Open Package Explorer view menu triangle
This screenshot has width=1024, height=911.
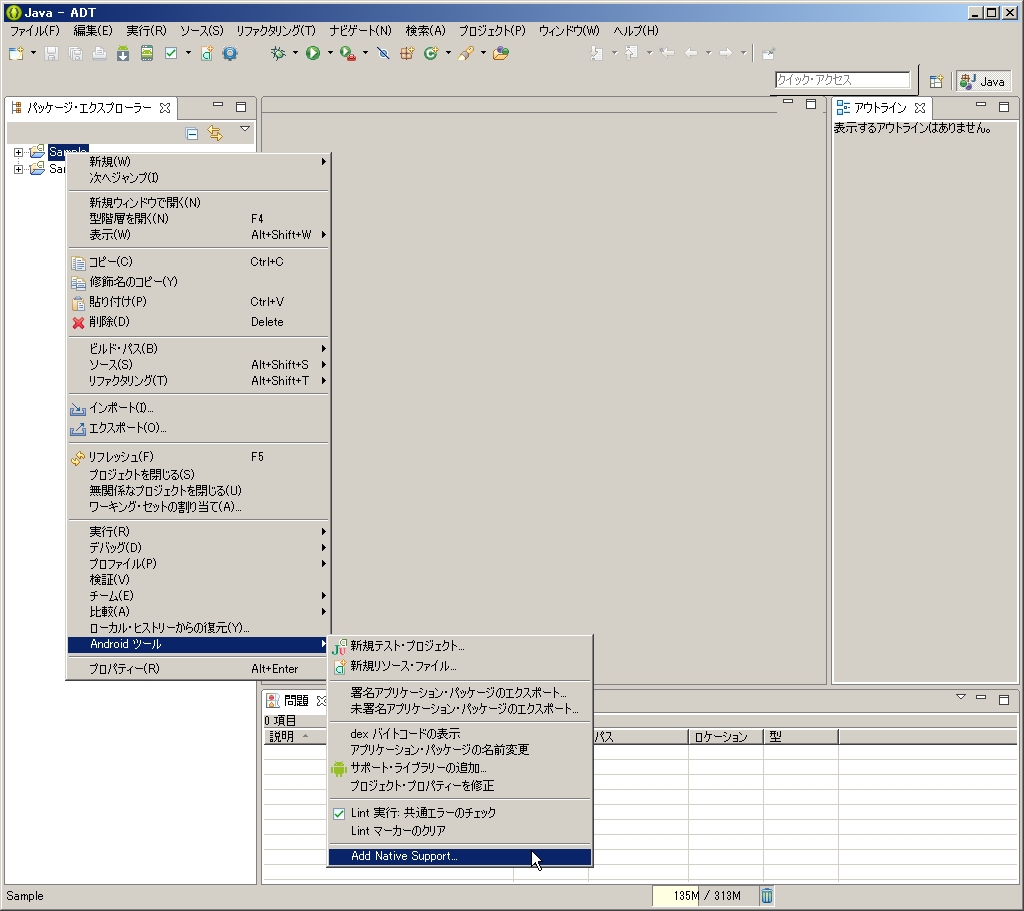(x=245, y=129)
